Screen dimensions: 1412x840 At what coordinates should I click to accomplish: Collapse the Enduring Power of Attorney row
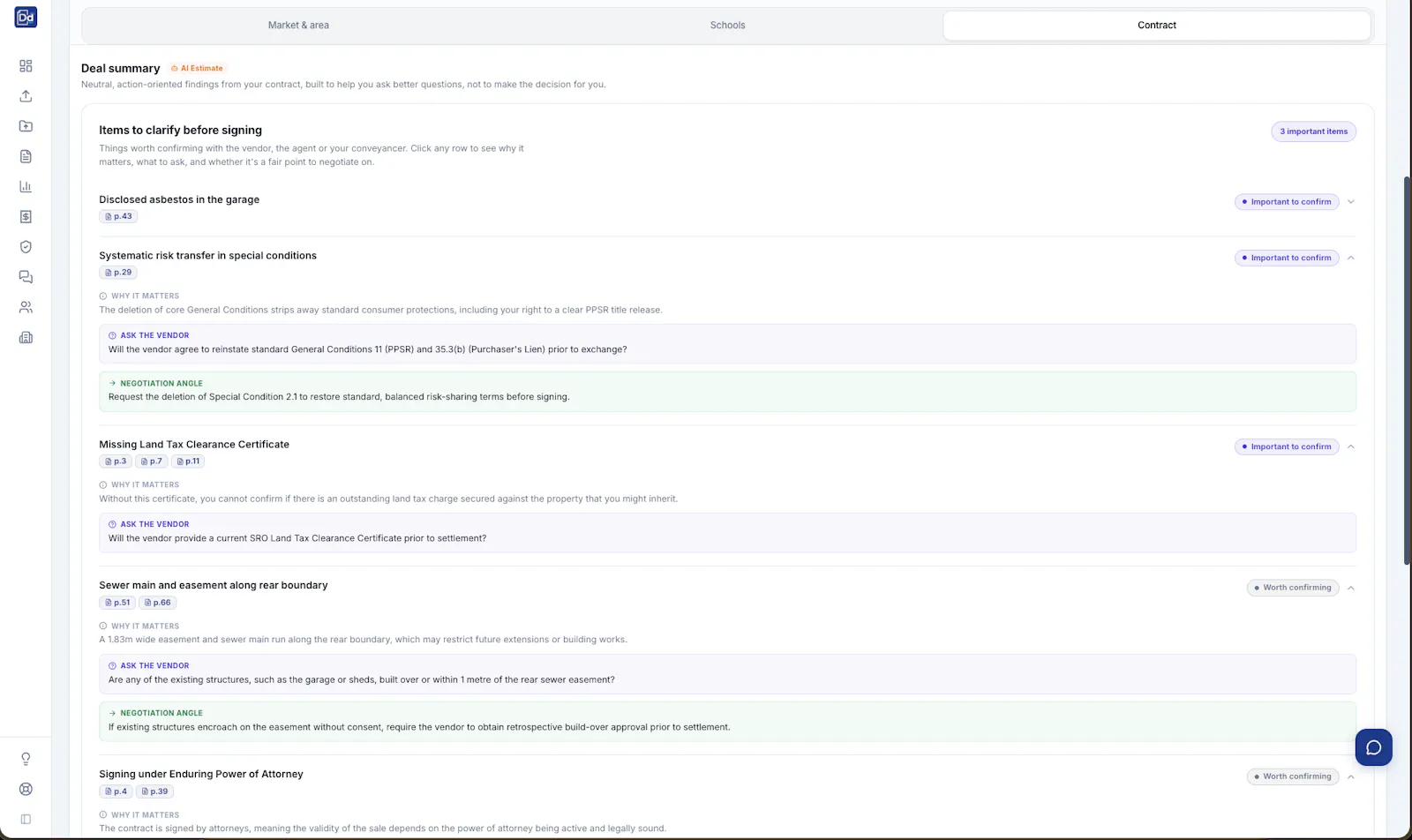pyautogui.click(x=1350, y=776)
